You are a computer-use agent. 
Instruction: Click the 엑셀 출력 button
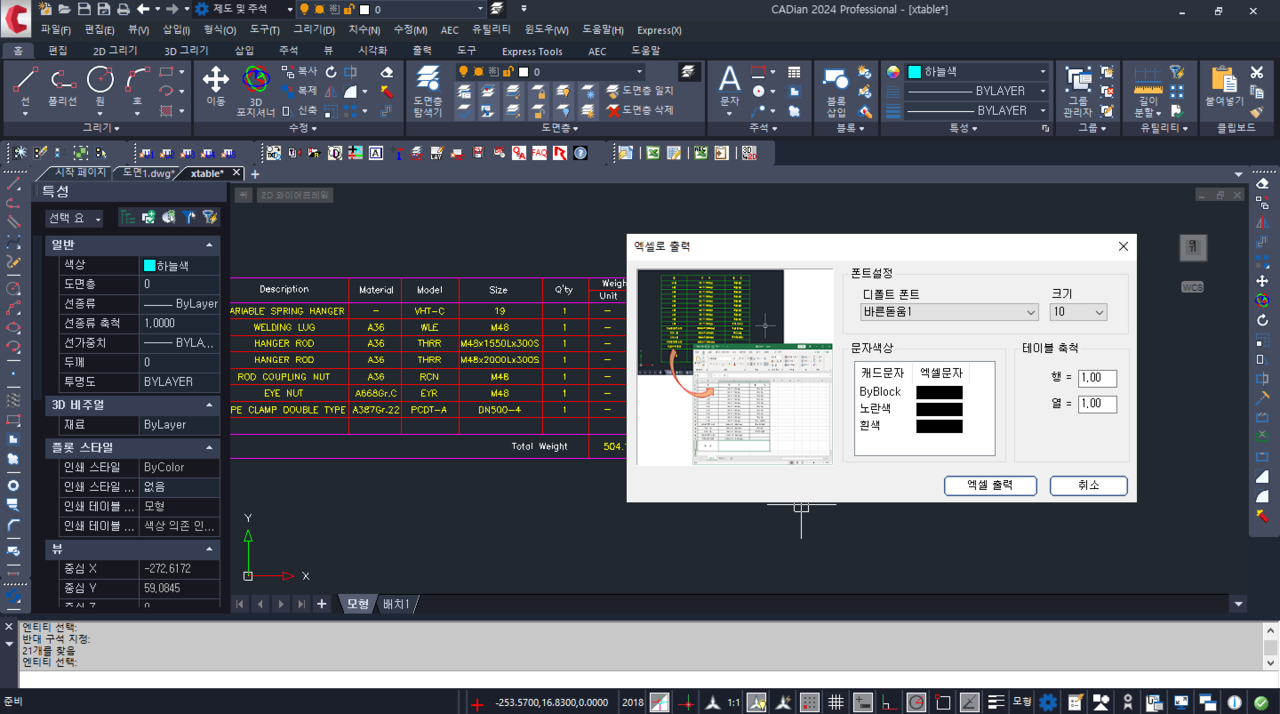pos(989,485)
